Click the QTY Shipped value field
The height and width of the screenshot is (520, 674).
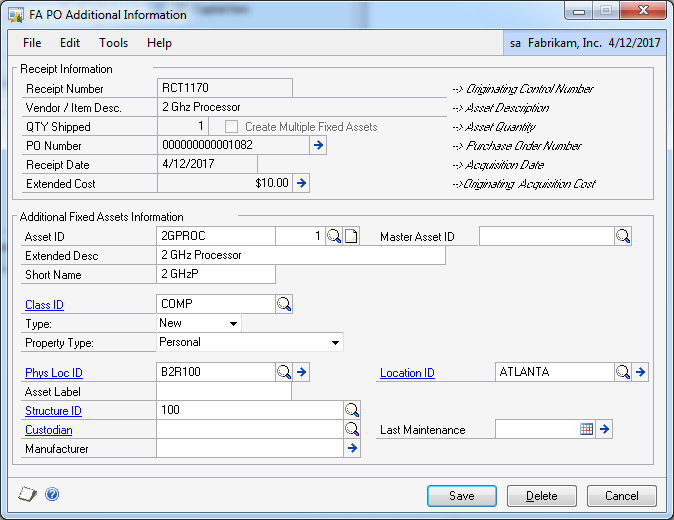183,126
